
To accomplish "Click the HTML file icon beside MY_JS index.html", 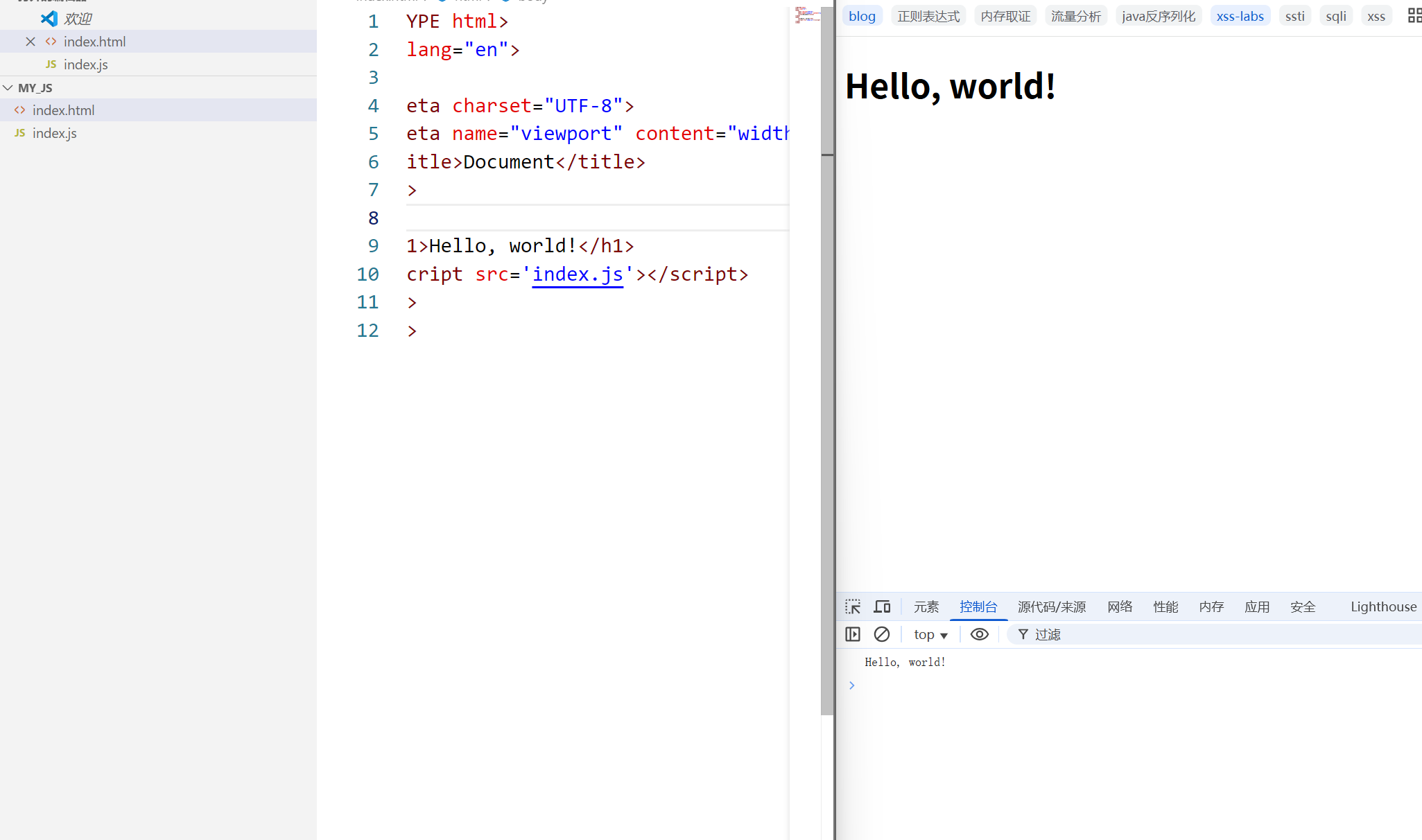I will (20, 110).
